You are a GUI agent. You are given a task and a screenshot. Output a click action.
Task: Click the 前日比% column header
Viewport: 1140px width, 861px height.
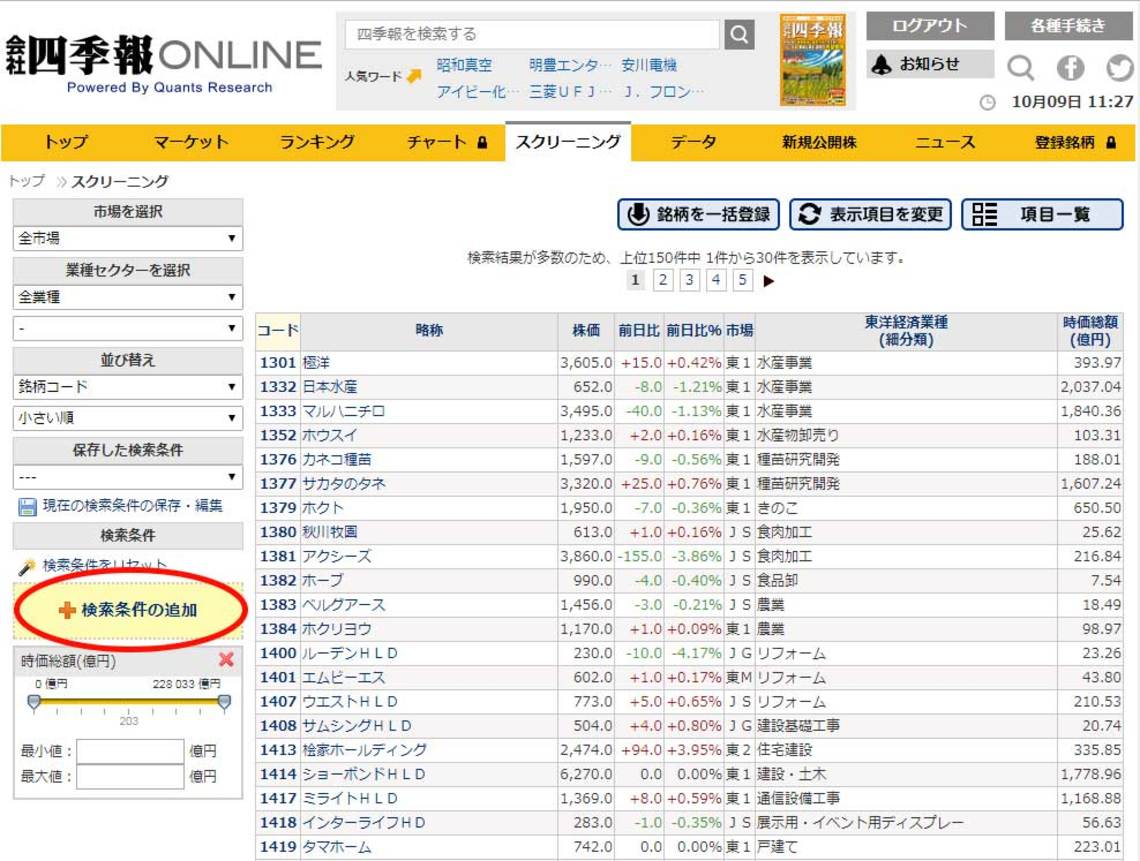click(x=694, y=330)
